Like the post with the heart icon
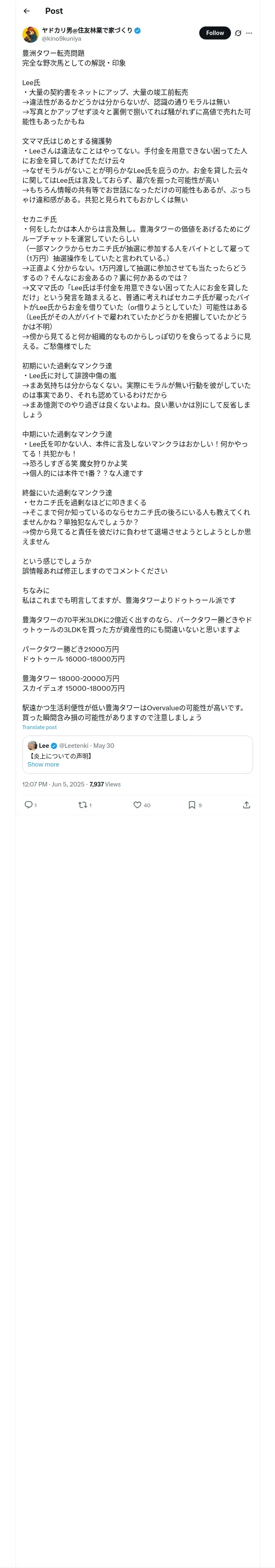The height and width of the screenshot is (1568, 275). (137, 805)
